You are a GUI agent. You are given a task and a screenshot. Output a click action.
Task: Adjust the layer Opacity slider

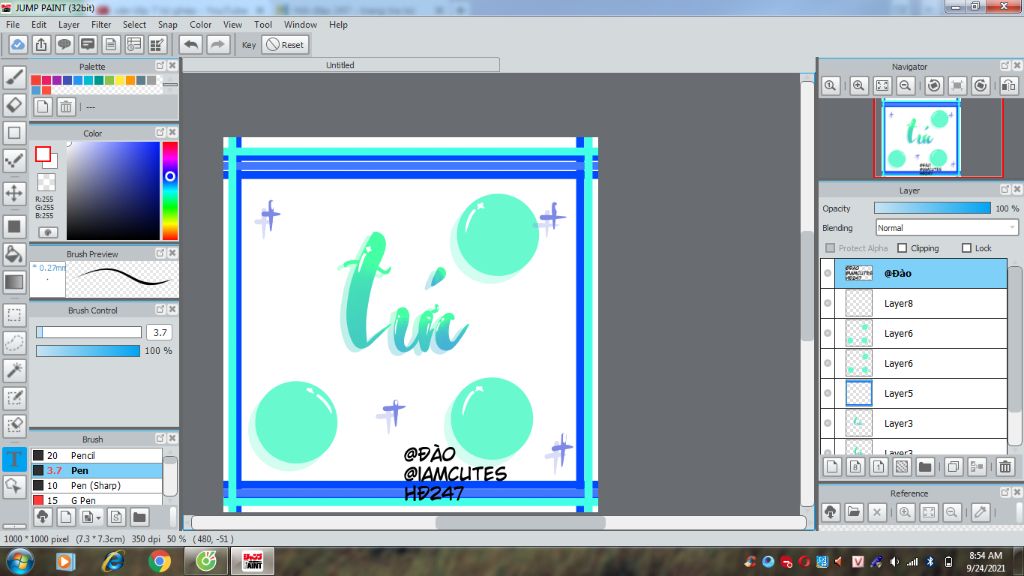pos(932,208)
